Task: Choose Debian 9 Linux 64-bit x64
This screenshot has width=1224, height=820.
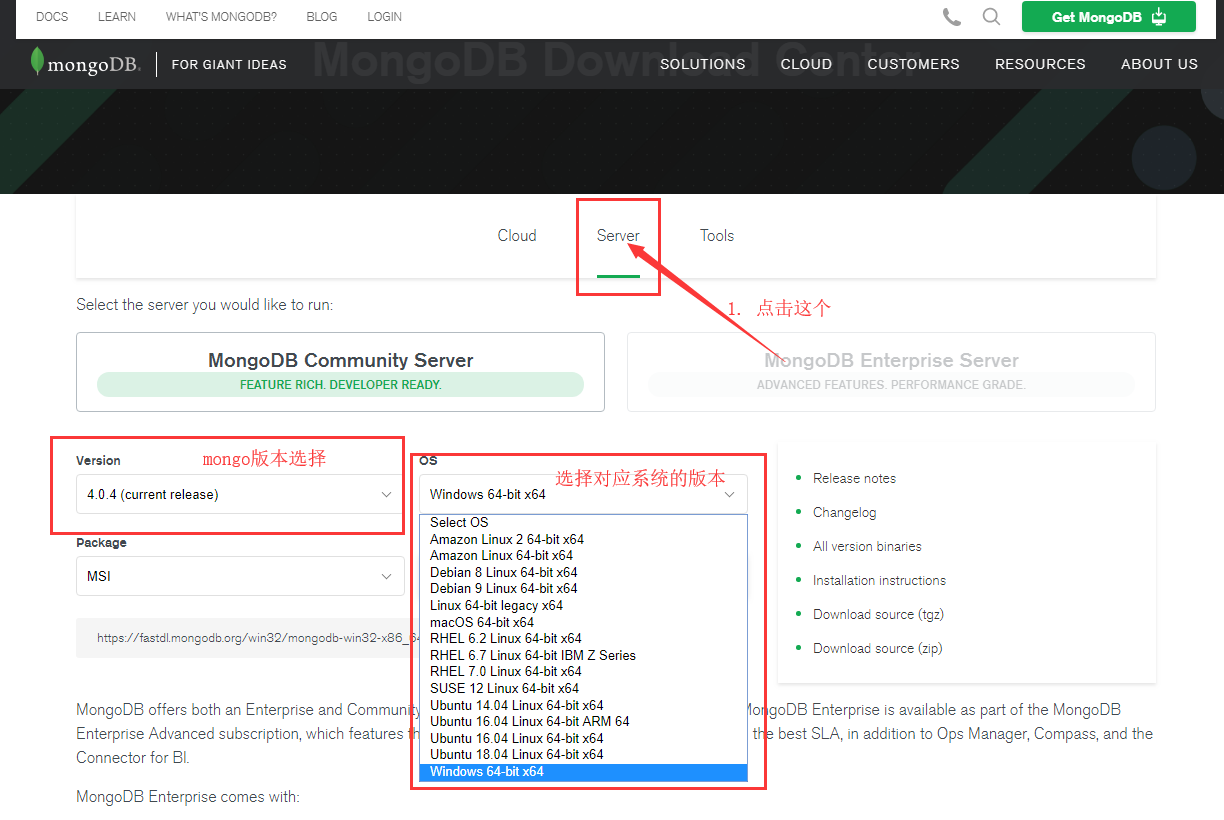Action: (x=583, y=588)
